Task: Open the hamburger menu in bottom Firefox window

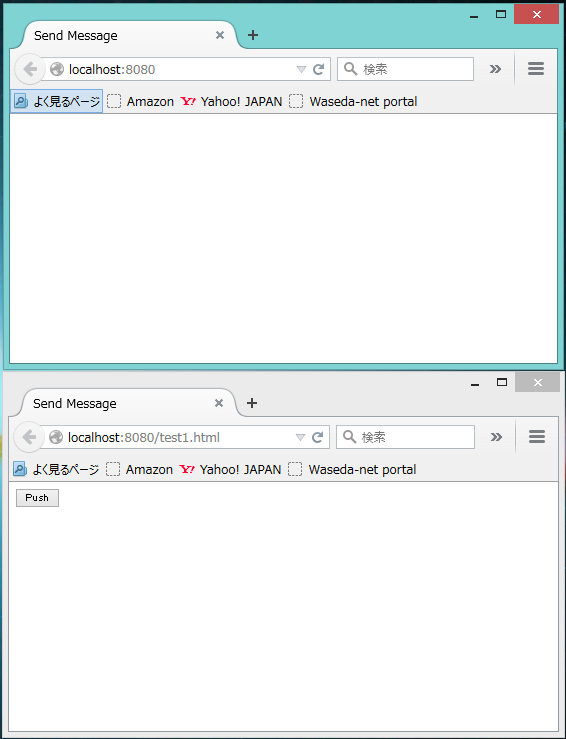Action: pos(537,437)
